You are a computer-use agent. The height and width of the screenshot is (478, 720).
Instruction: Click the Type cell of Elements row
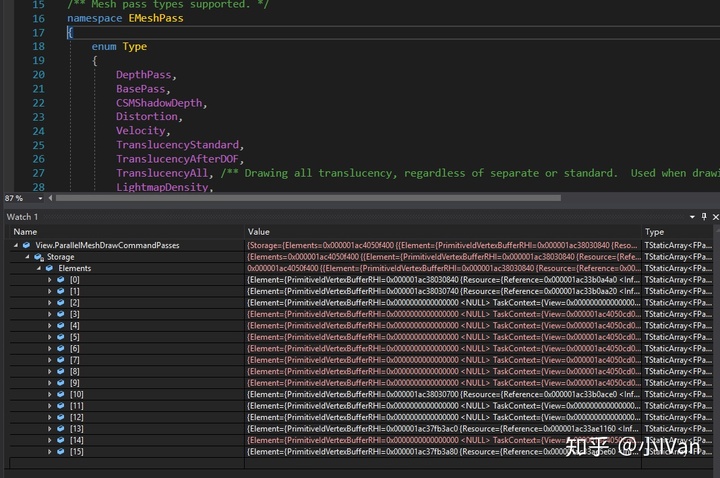[678, 268]
